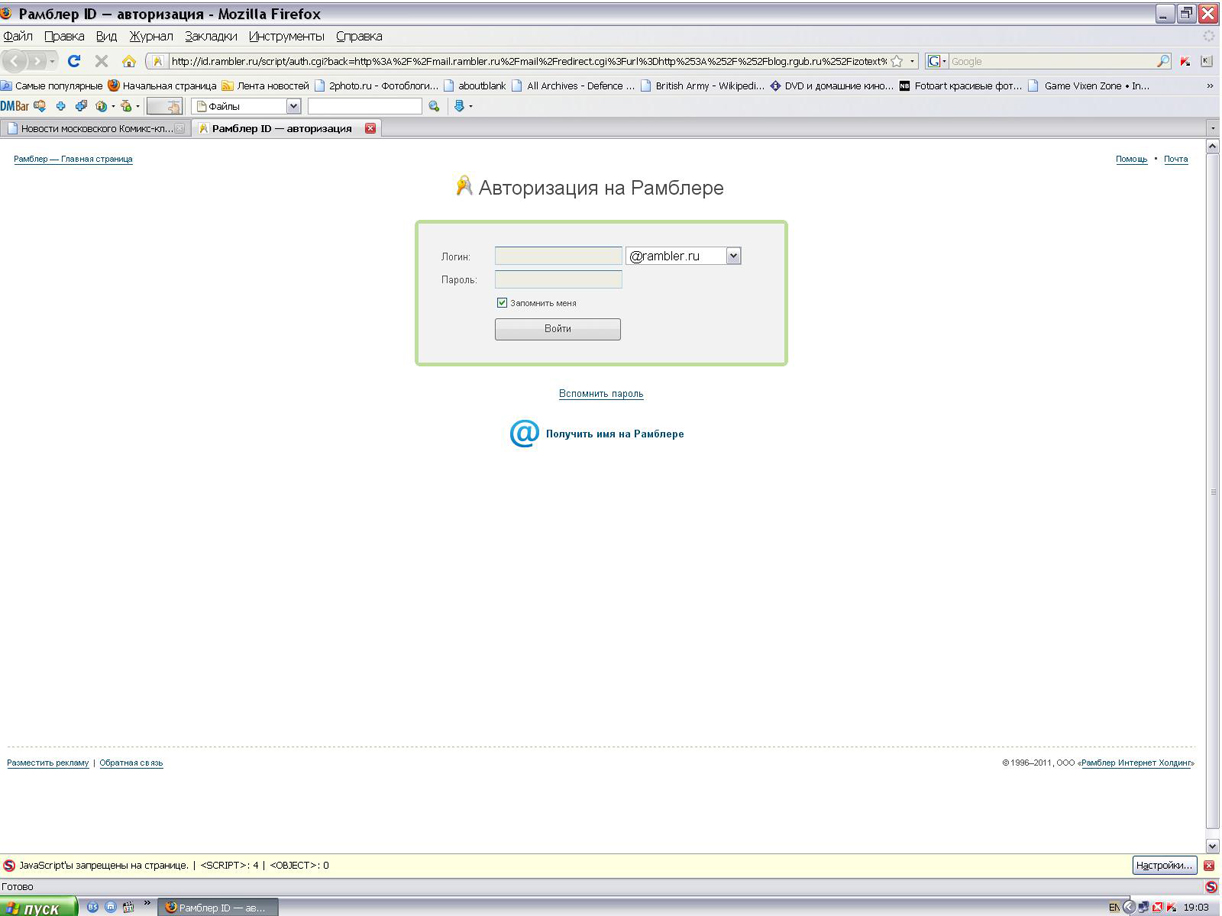Open the Самые популярные bookmark
The height and width of the screenshot is (916, 1222).
tap(52, 86)
